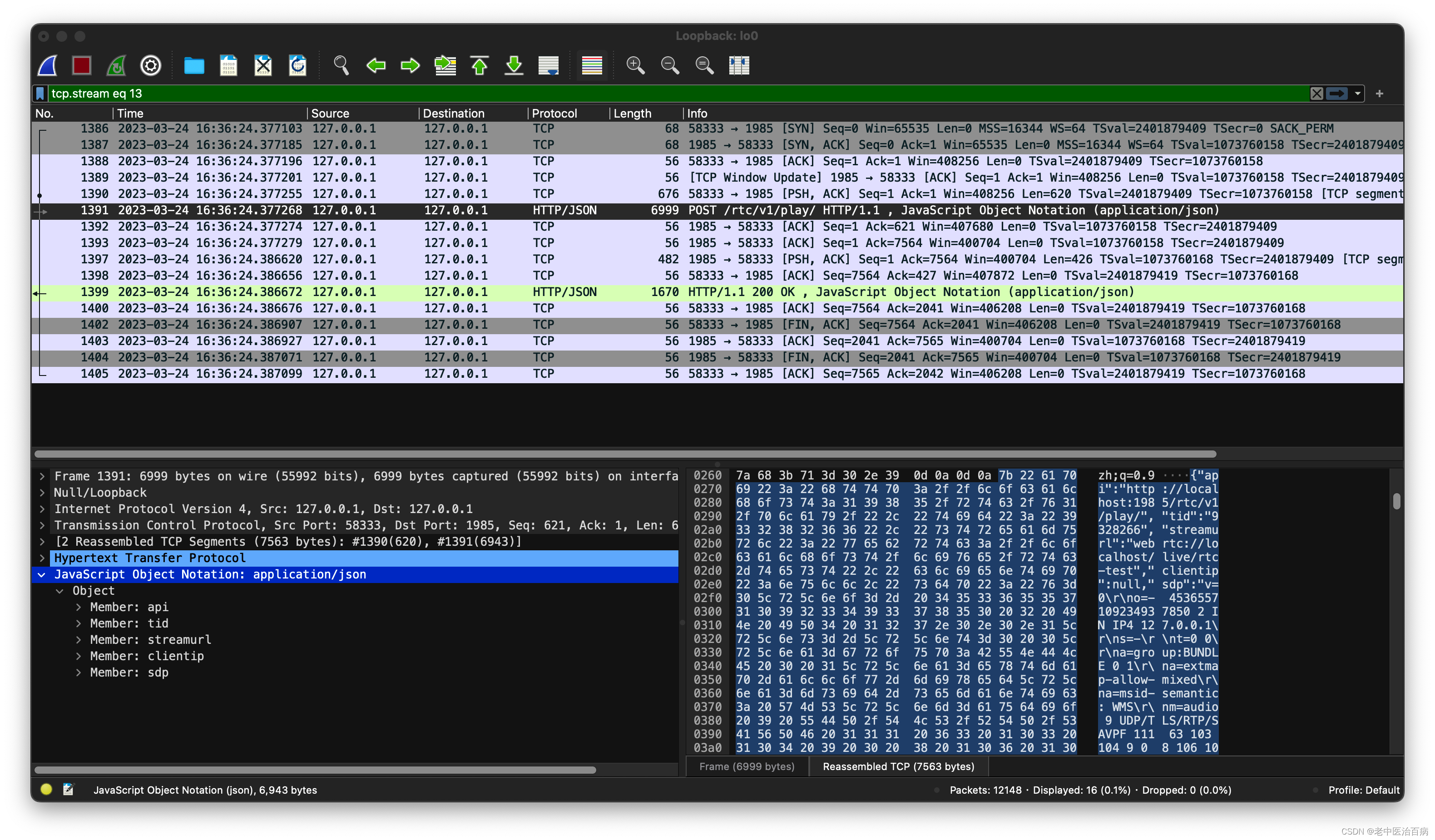This screenshot has height=840, width=1435.
Task: Toggle auto-scroll during live capture icon
Action: [x=549, y=65]
